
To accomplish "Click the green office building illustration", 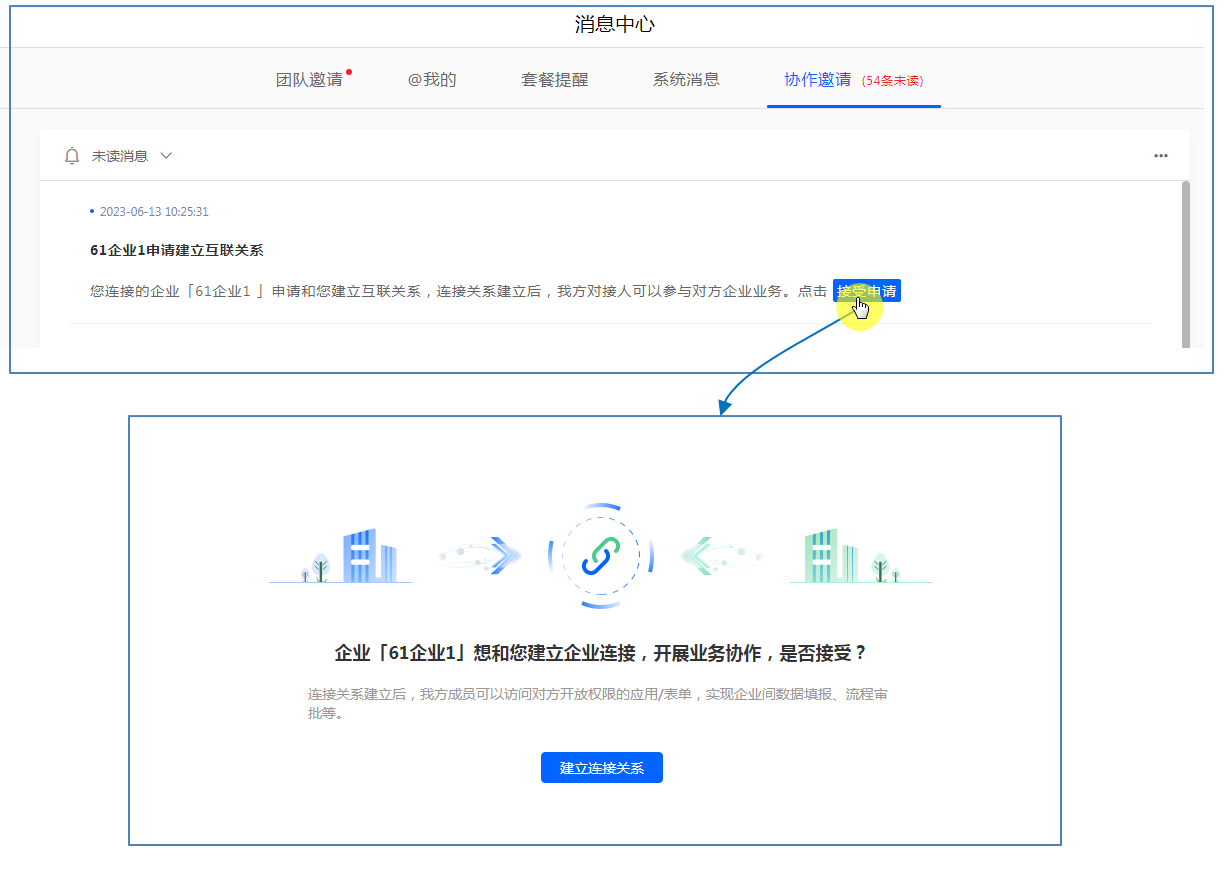I will (830, 556).
